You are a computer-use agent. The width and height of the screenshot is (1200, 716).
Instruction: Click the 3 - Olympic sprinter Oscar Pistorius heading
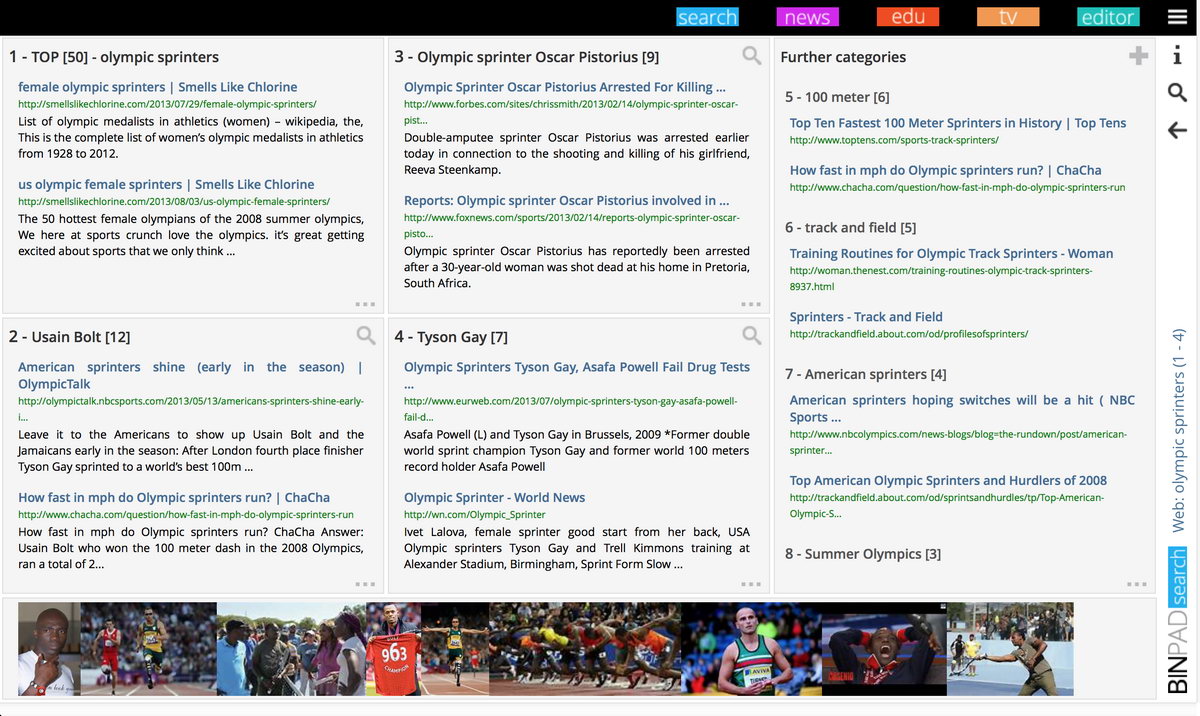tap(527, 57)
